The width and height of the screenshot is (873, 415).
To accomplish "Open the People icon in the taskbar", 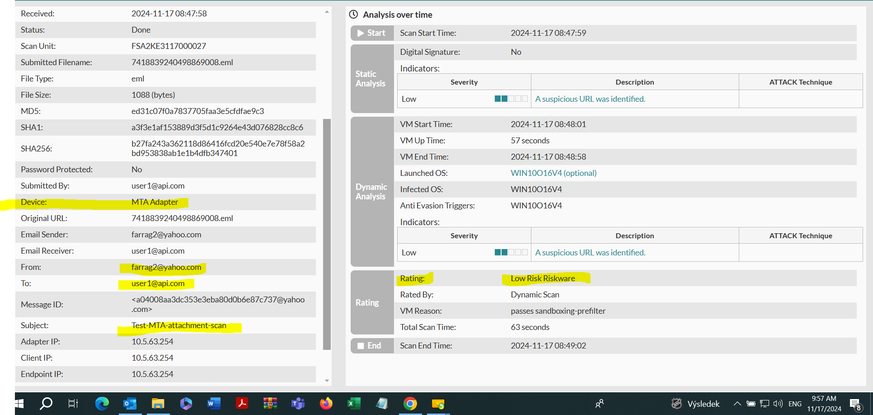I will point(600,404).
